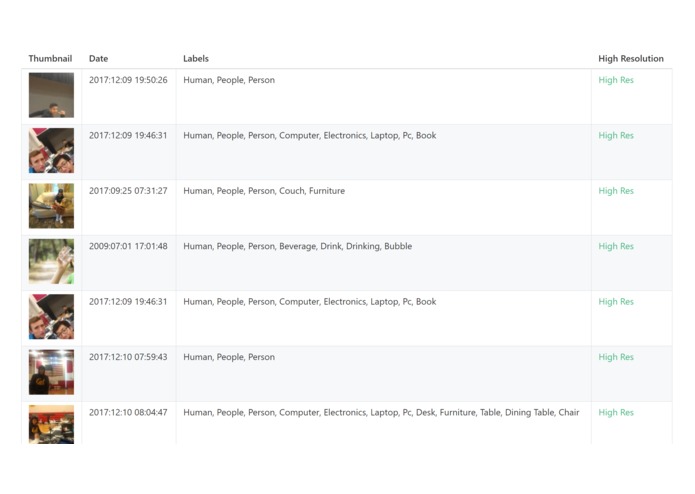The height and width of the screenshot is (494, 695).
Task: Click the Thumbnail column header
Action: click(50, 58)
